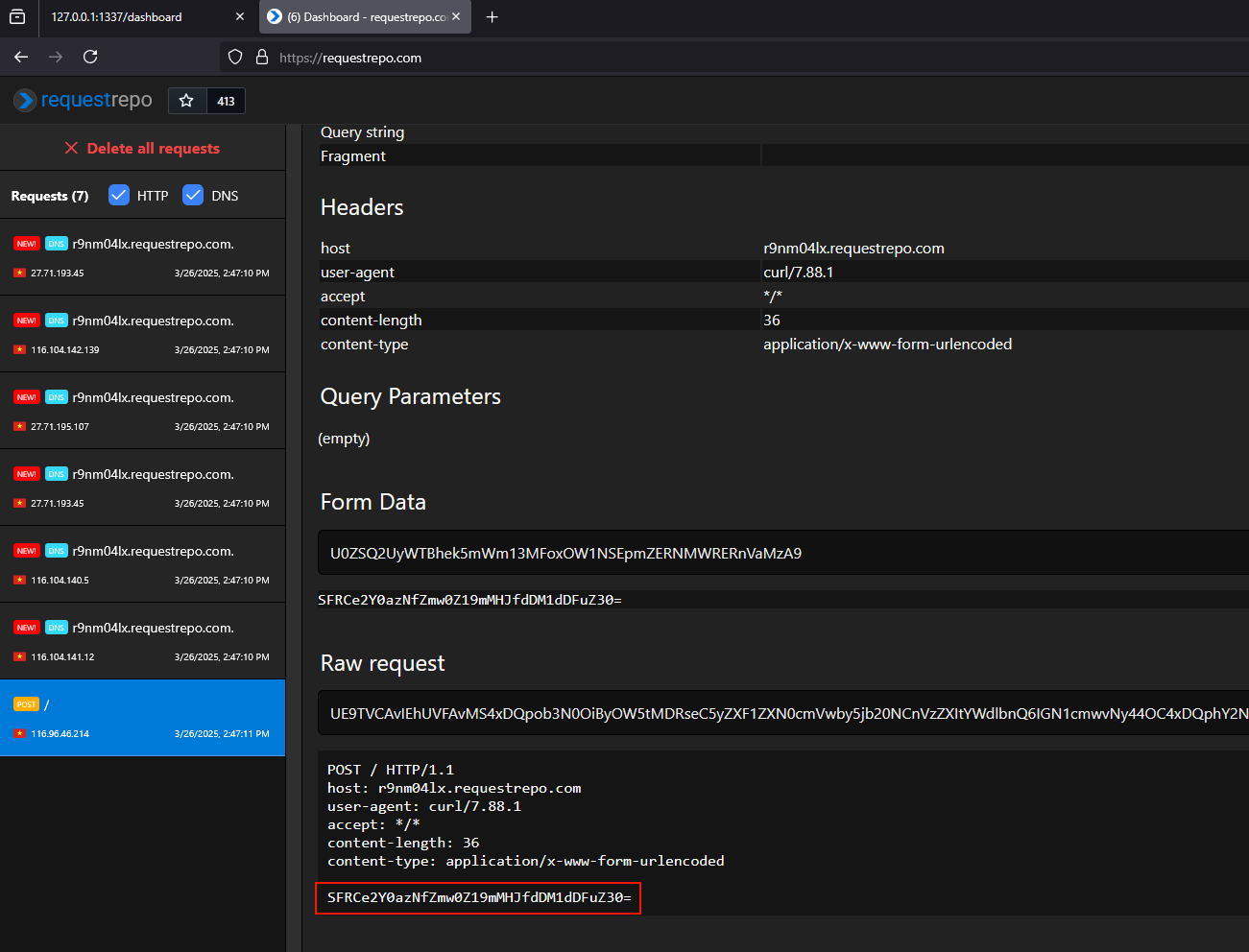1249x952 pixels.
Task: Click the POST / HTTP/1.1 raw line
Action: (391, 770)
